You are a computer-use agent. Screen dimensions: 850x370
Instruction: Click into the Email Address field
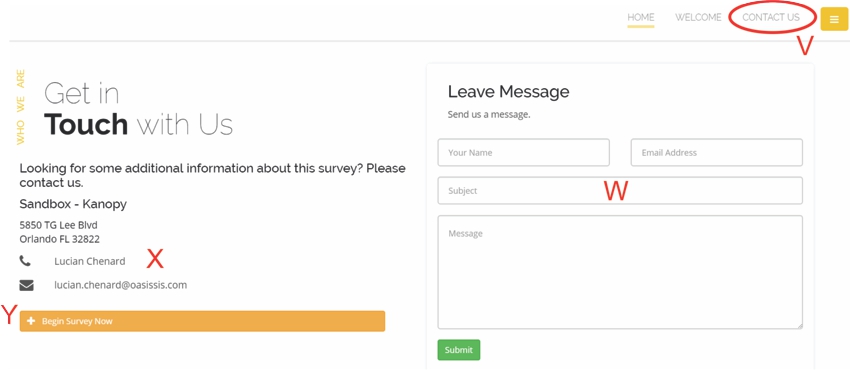click(717, 153)
